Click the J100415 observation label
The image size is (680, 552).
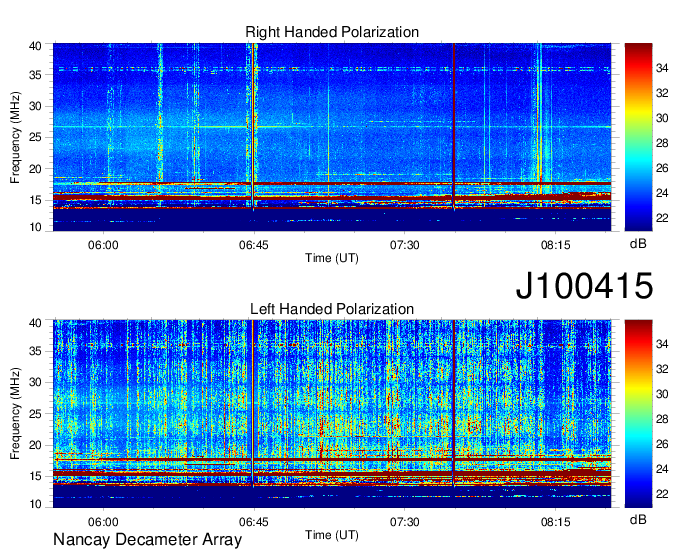pos(584,286)
